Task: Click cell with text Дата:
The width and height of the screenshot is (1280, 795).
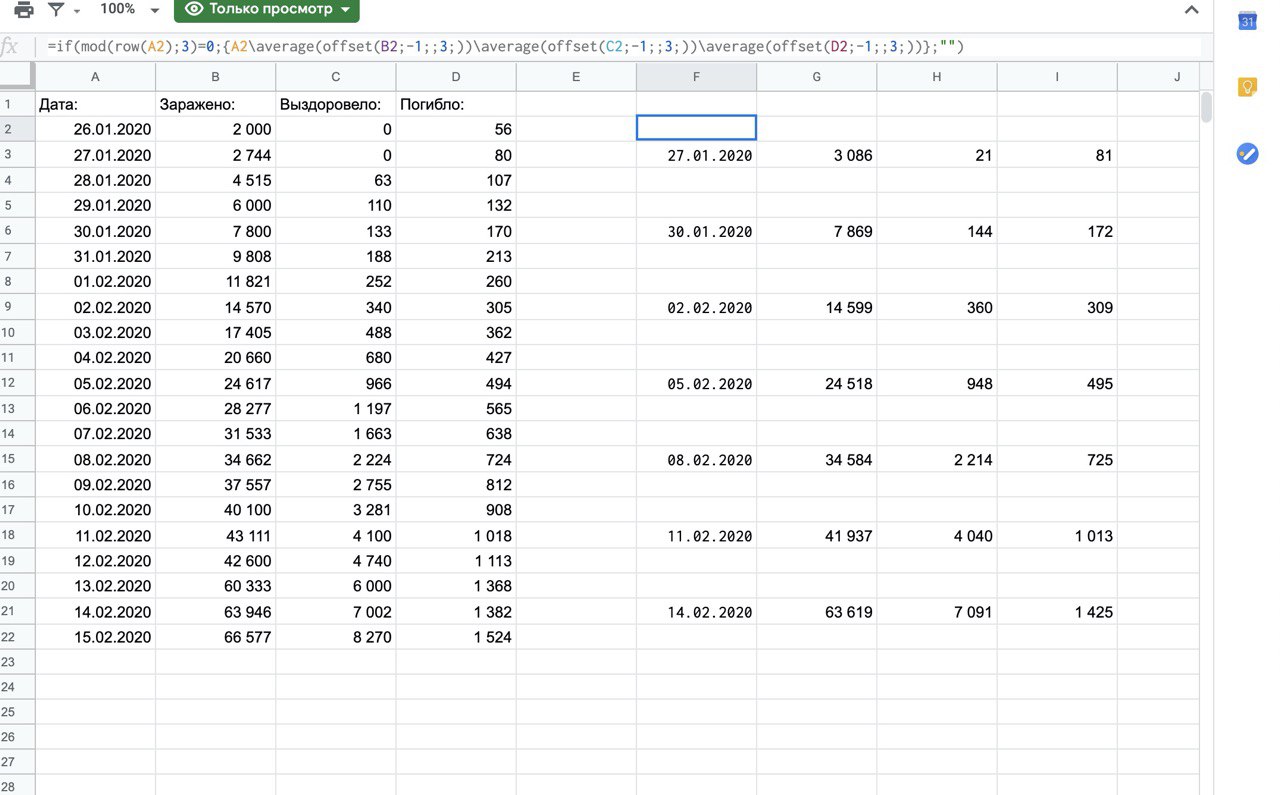Action: 96,104
